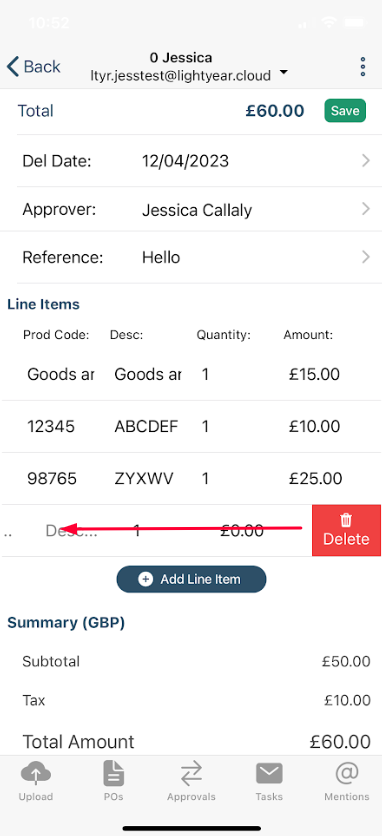Tap the Desc placeholder in new line
Viewport: 382px width, 836px height.
point(71,530)
